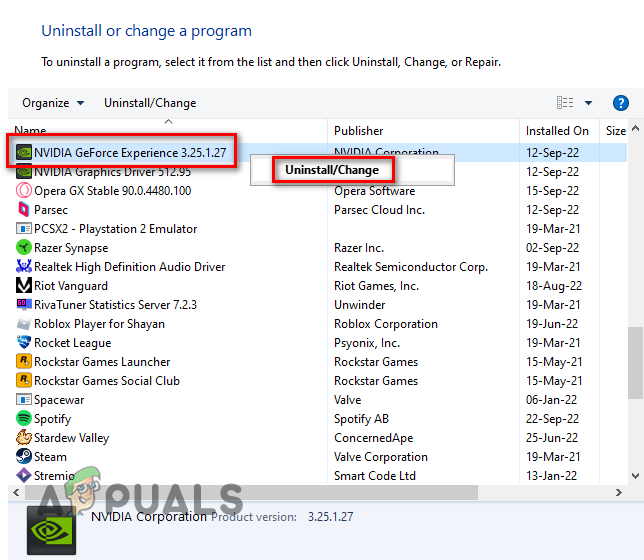Viewport: 644px width, 560px height.
Task: Select the Steam program name
Action: click(50, 456)
